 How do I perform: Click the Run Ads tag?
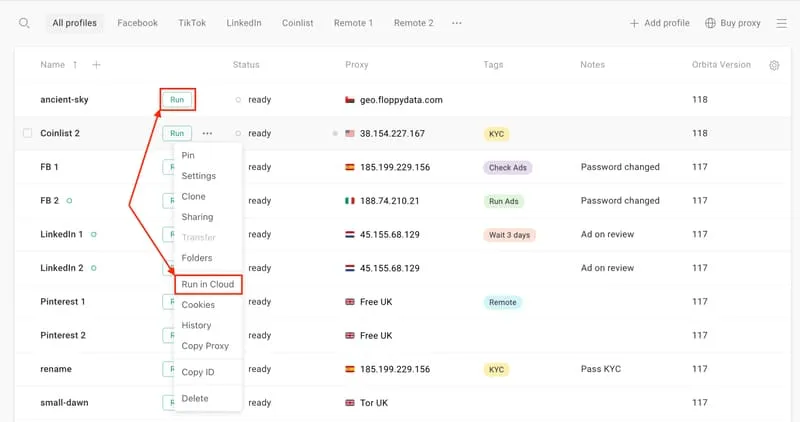point(504,201)
